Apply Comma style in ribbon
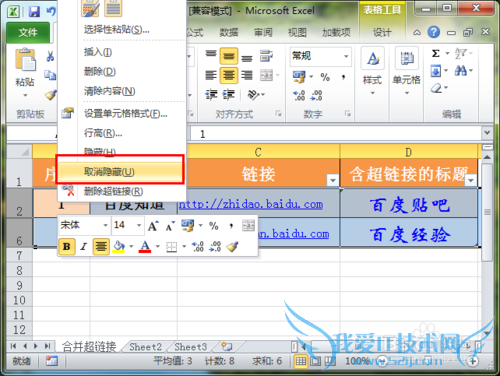Screen dimensions: 500x376 [x=343, y=77]
